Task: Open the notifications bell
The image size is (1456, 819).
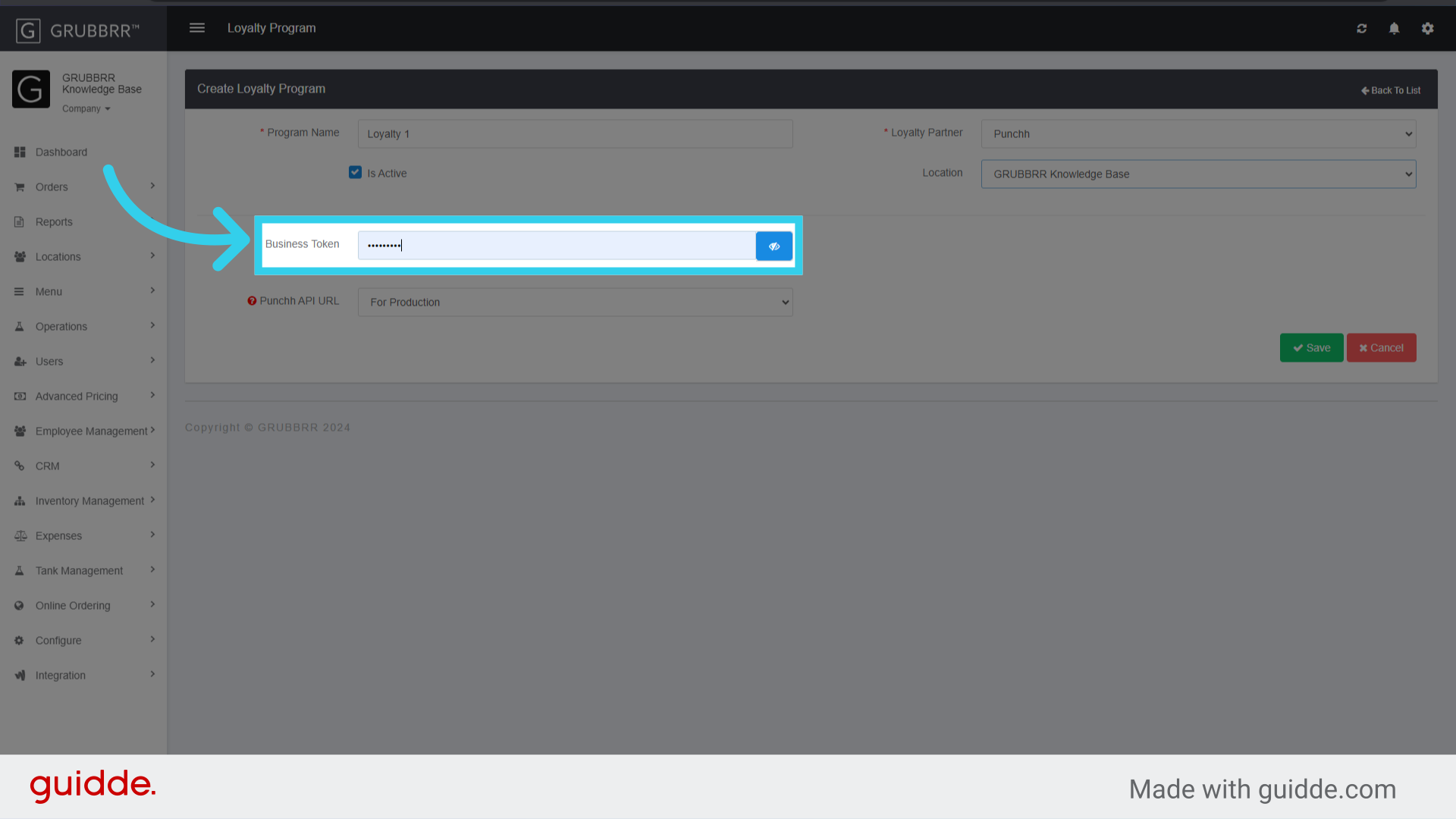Action: pos(1394,29)
